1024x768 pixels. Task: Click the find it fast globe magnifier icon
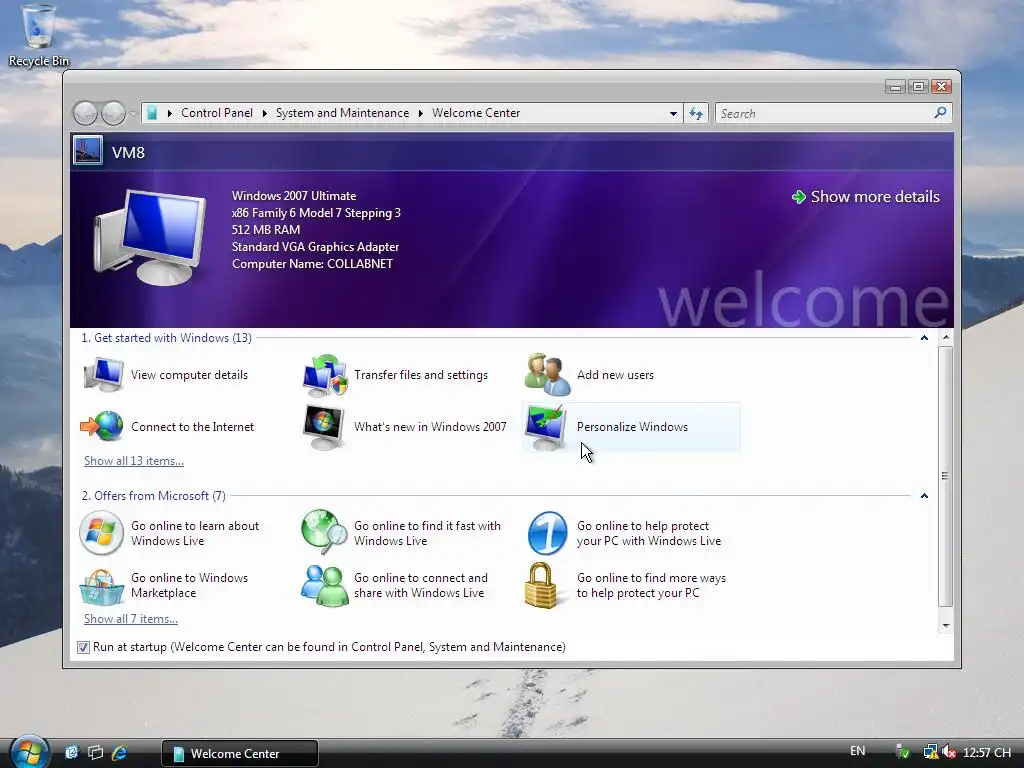324,532
